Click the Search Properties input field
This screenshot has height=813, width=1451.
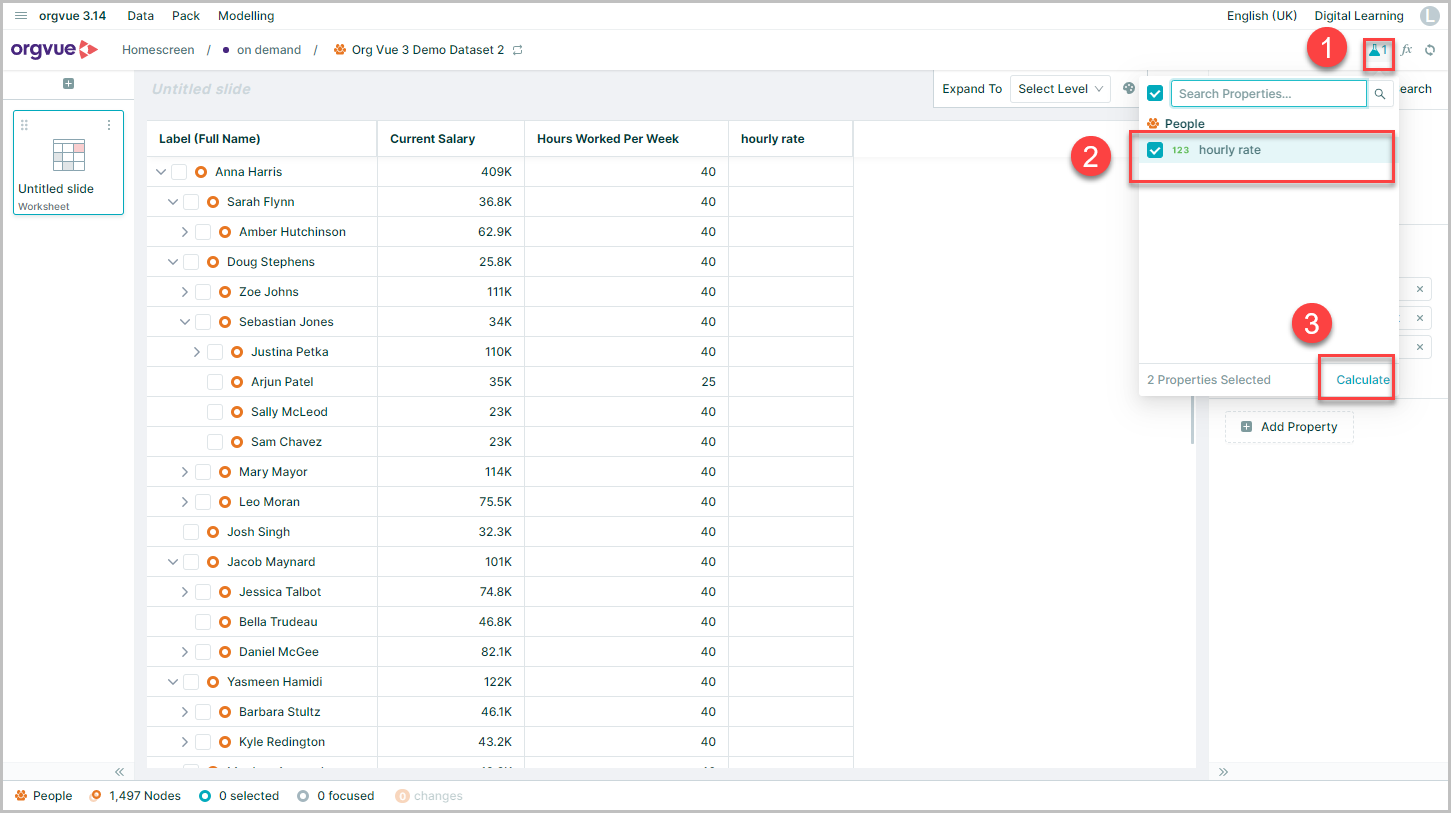tap(1268, 94)
